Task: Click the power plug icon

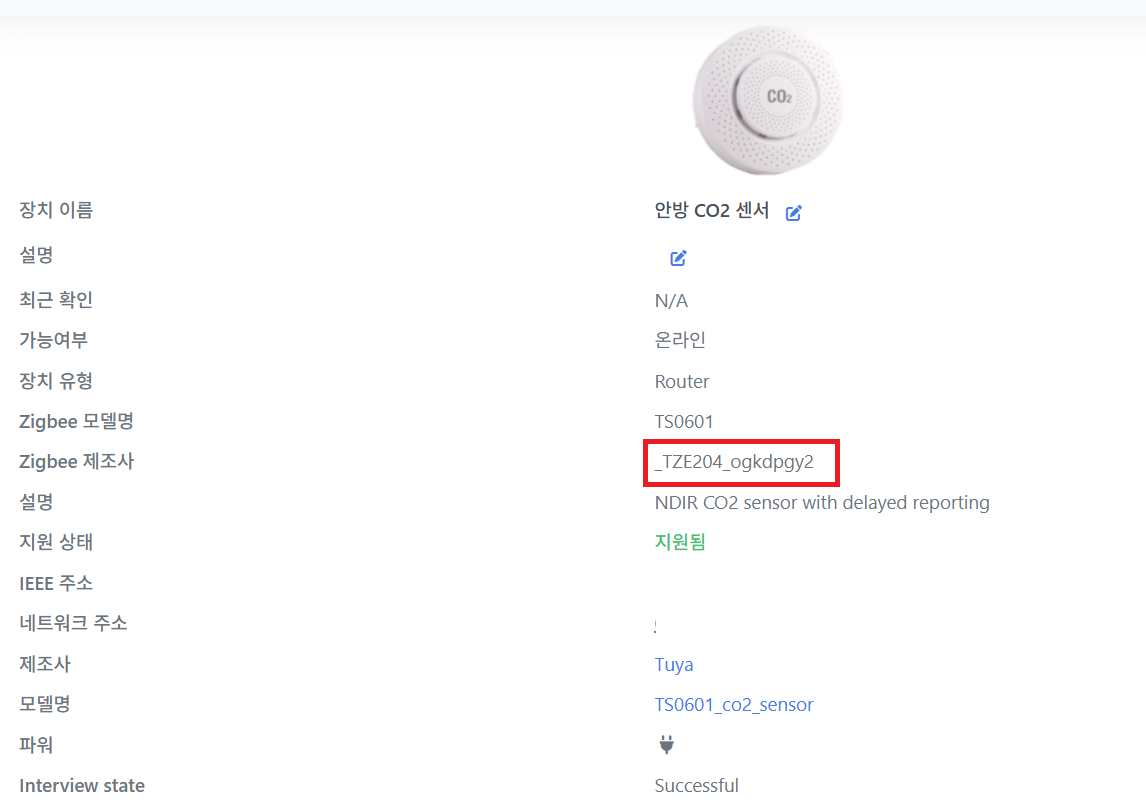Action: 667,744
